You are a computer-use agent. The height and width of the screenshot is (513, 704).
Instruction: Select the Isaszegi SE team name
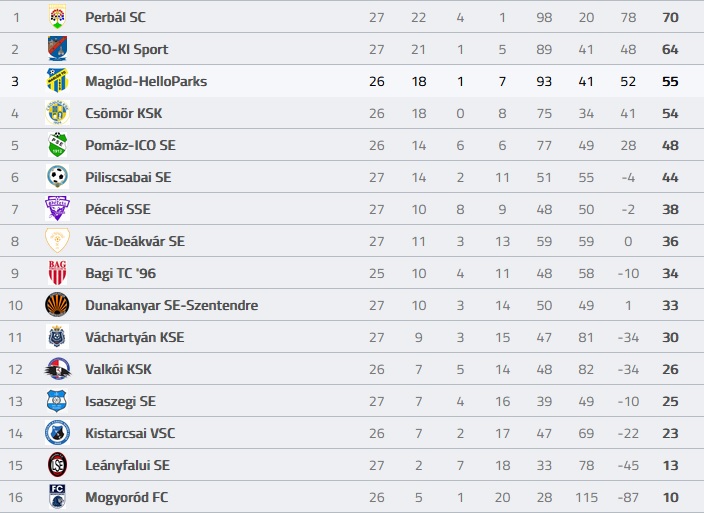(121, 402)
